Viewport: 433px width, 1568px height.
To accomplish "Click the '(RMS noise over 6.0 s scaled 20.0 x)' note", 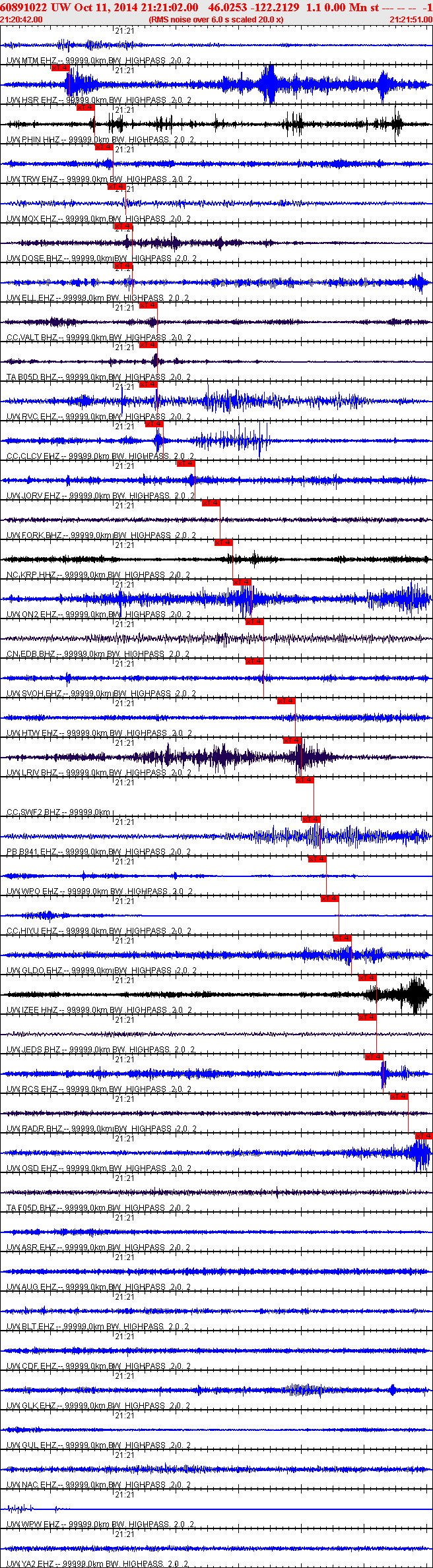I will [x=216, y=20].
